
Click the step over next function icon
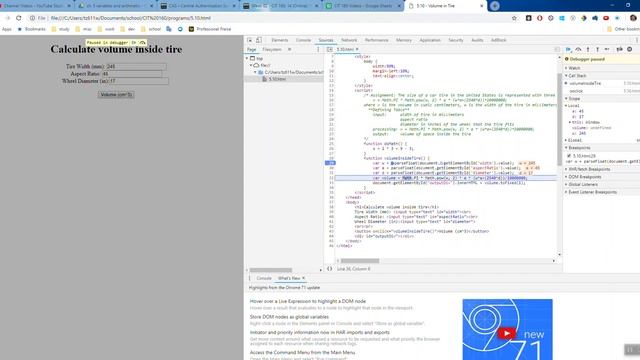click(578, 49)
